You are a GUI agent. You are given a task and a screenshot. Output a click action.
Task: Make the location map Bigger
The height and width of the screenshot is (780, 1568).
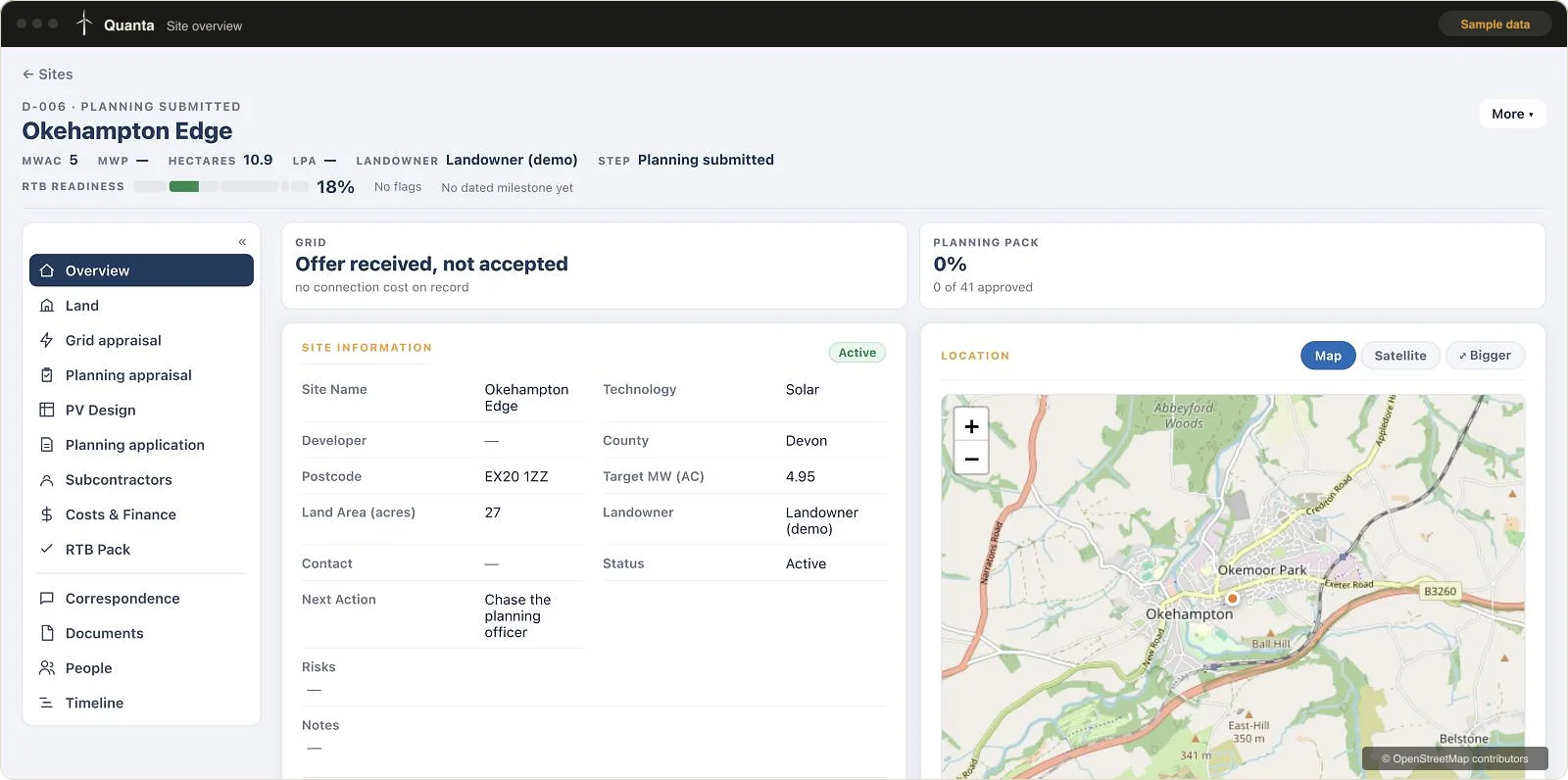1485,356
